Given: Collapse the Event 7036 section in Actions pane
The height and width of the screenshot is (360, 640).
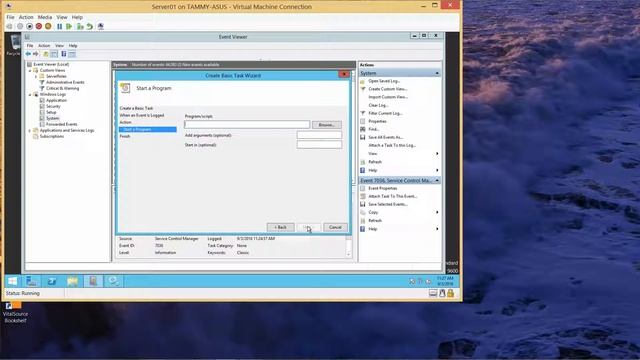Looking at the screenshot, I should [x=437, y=180].
